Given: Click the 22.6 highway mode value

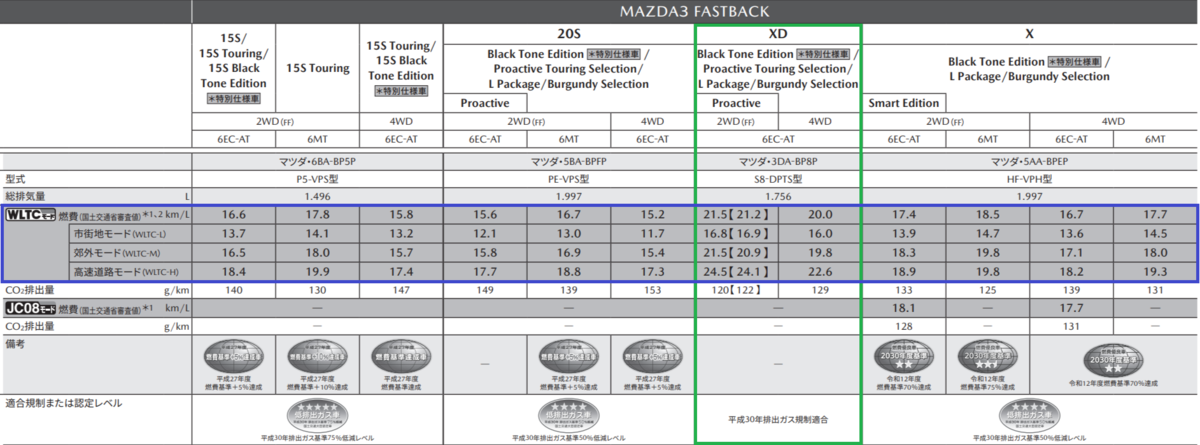Looking at the screenshot, I should (820, 271).
